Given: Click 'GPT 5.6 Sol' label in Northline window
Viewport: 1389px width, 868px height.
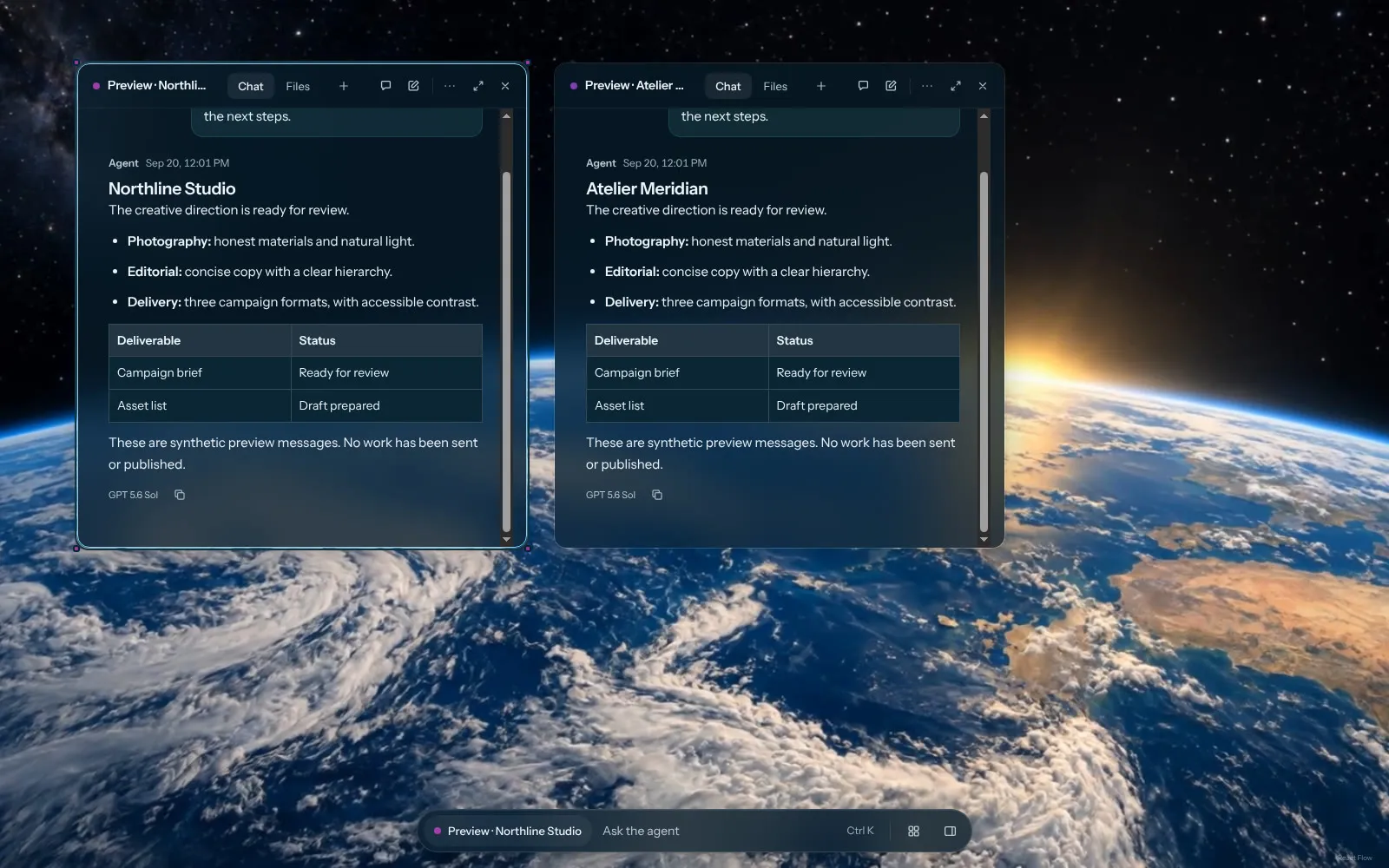Looking at the screenshot, I should pos(133,495).
